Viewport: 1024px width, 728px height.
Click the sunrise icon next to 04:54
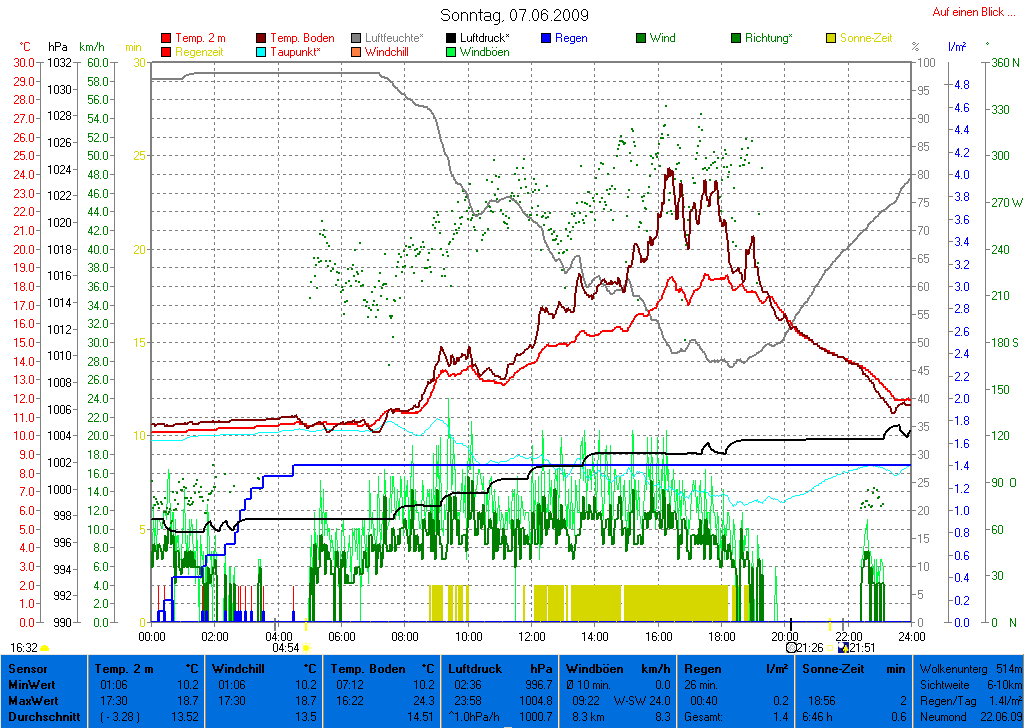pos(308,648)
